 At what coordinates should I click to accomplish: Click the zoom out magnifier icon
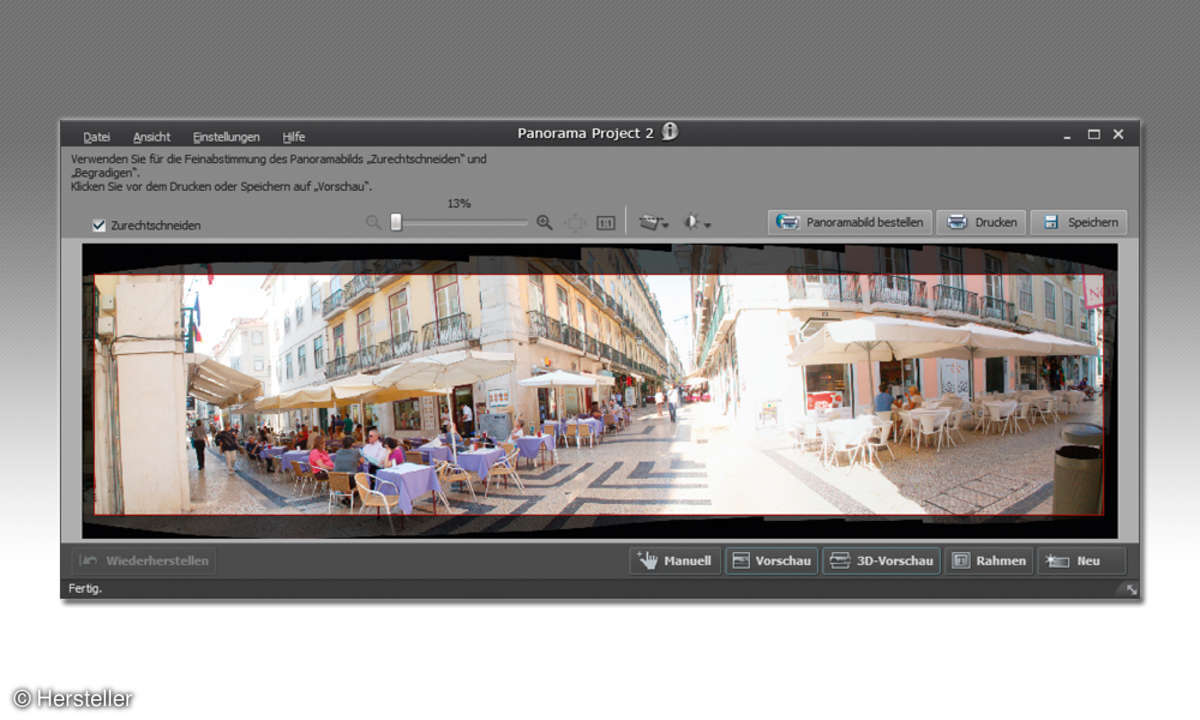click(x=373, y=222)
